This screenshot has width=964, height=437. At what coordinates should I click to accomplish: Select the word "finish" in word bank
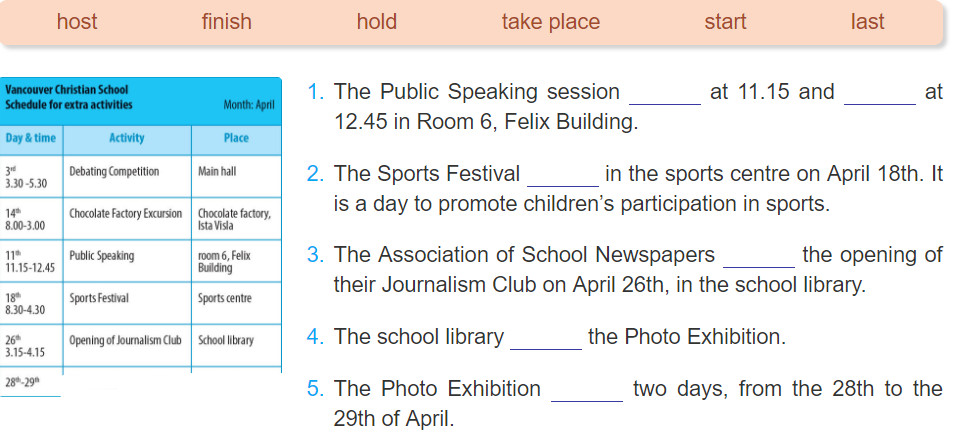226,22
